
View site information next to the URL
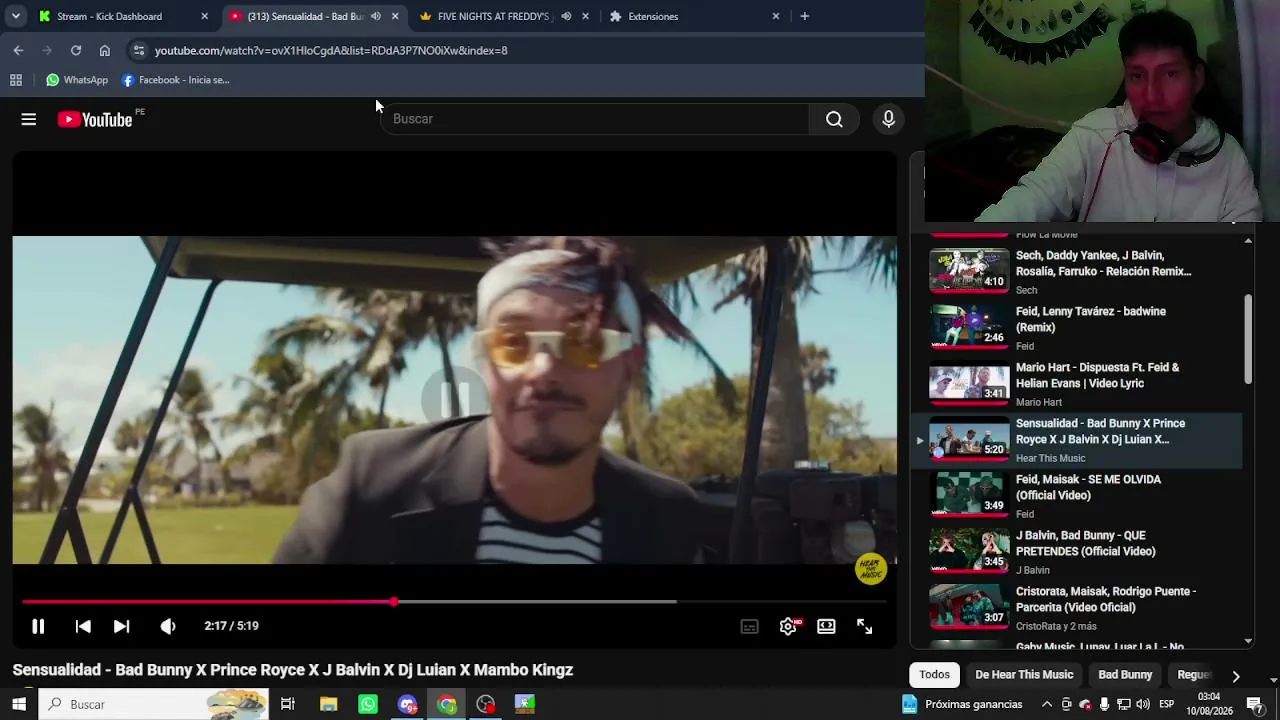click(139, 50)
